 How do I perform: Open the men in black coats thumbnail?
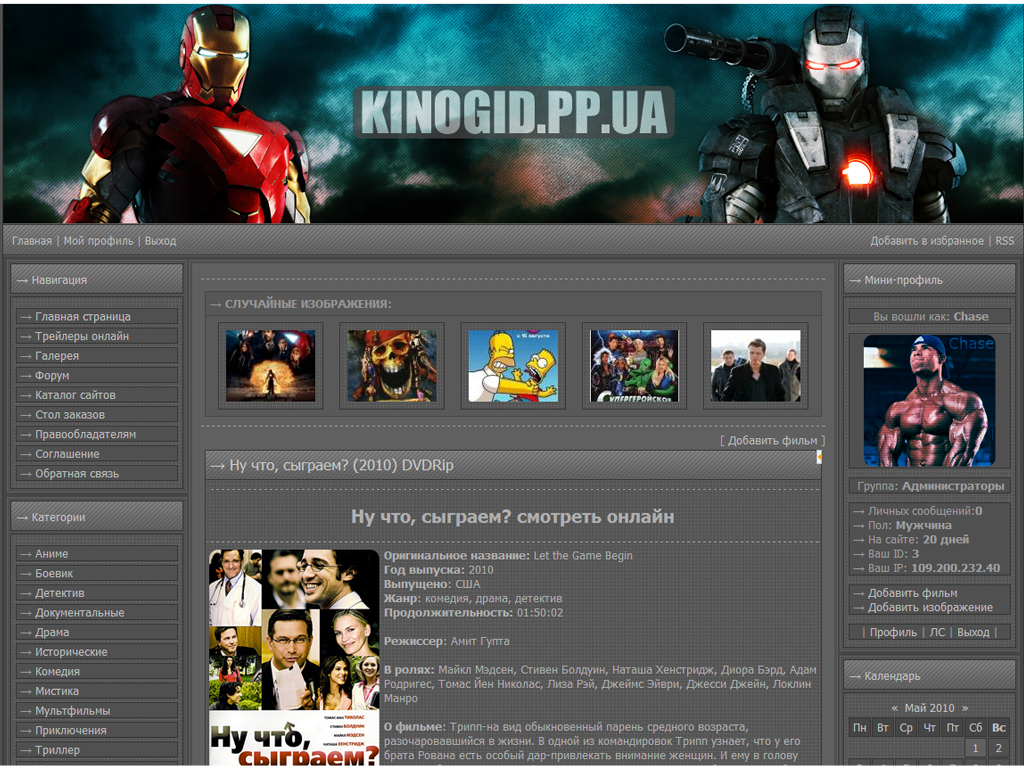click(756, 366)
